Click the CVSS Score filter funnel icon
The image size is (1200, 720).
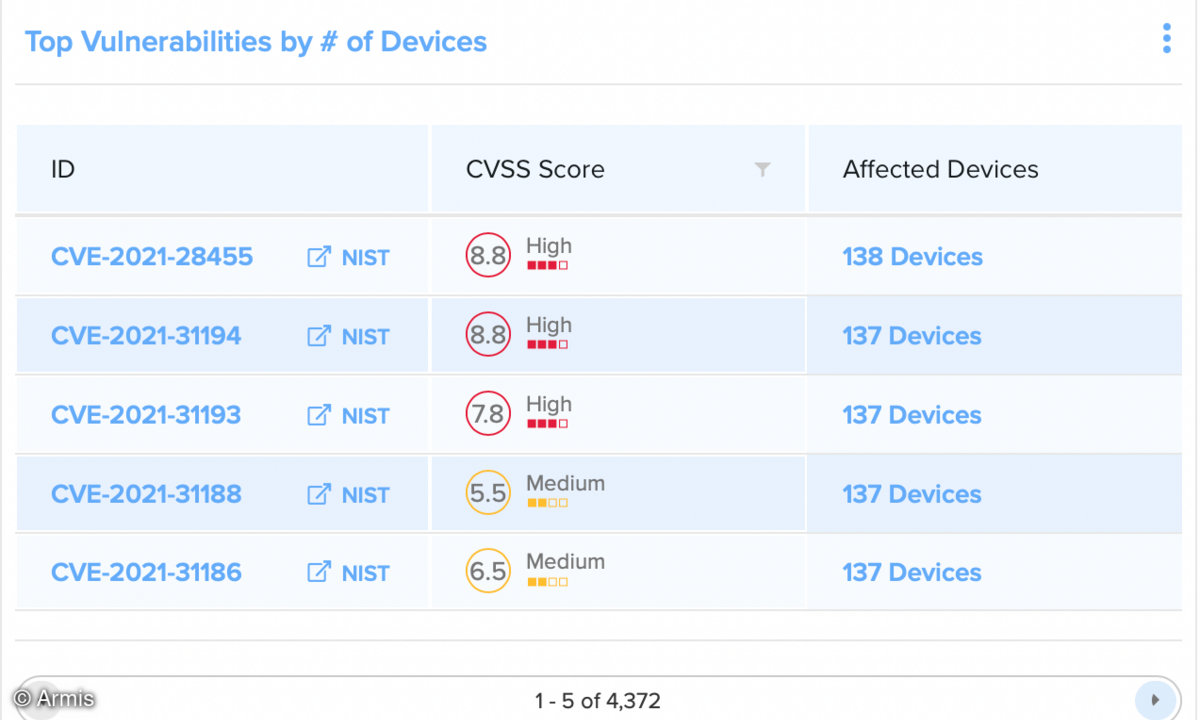point(762,170)
